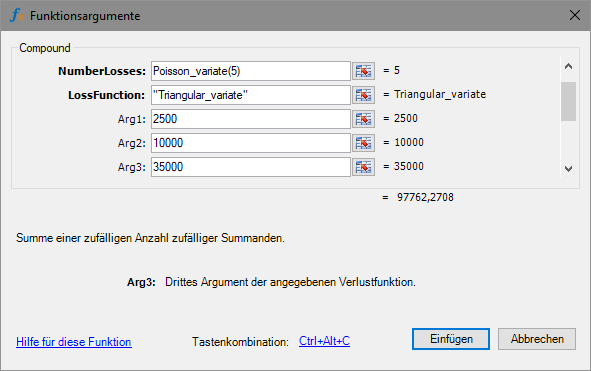Click the 'Drittes Argument der angegebenen Verlustfunktion' text

290,282
